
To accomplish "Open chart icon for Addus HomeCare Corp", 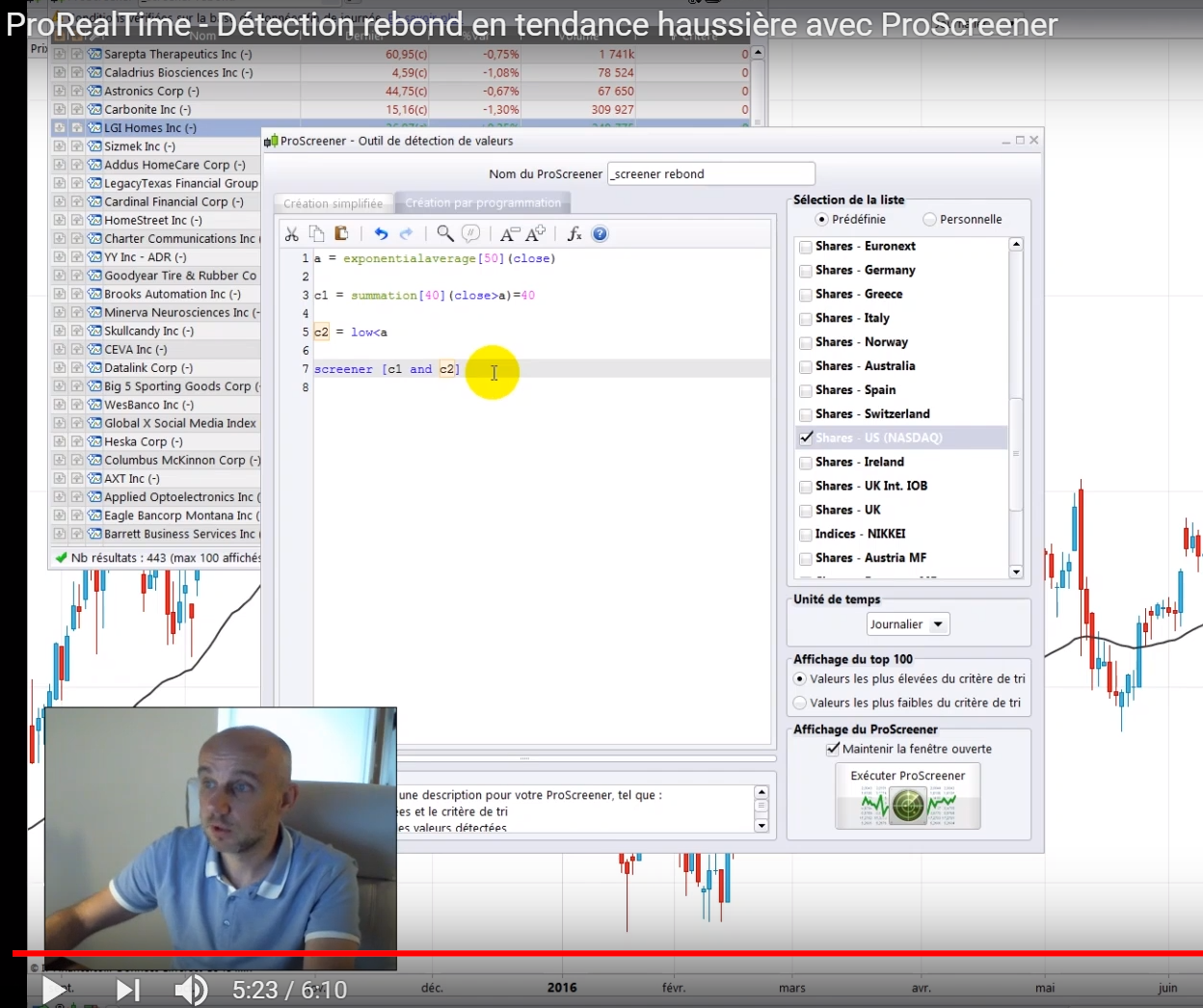I will click(x=94, y=165).
